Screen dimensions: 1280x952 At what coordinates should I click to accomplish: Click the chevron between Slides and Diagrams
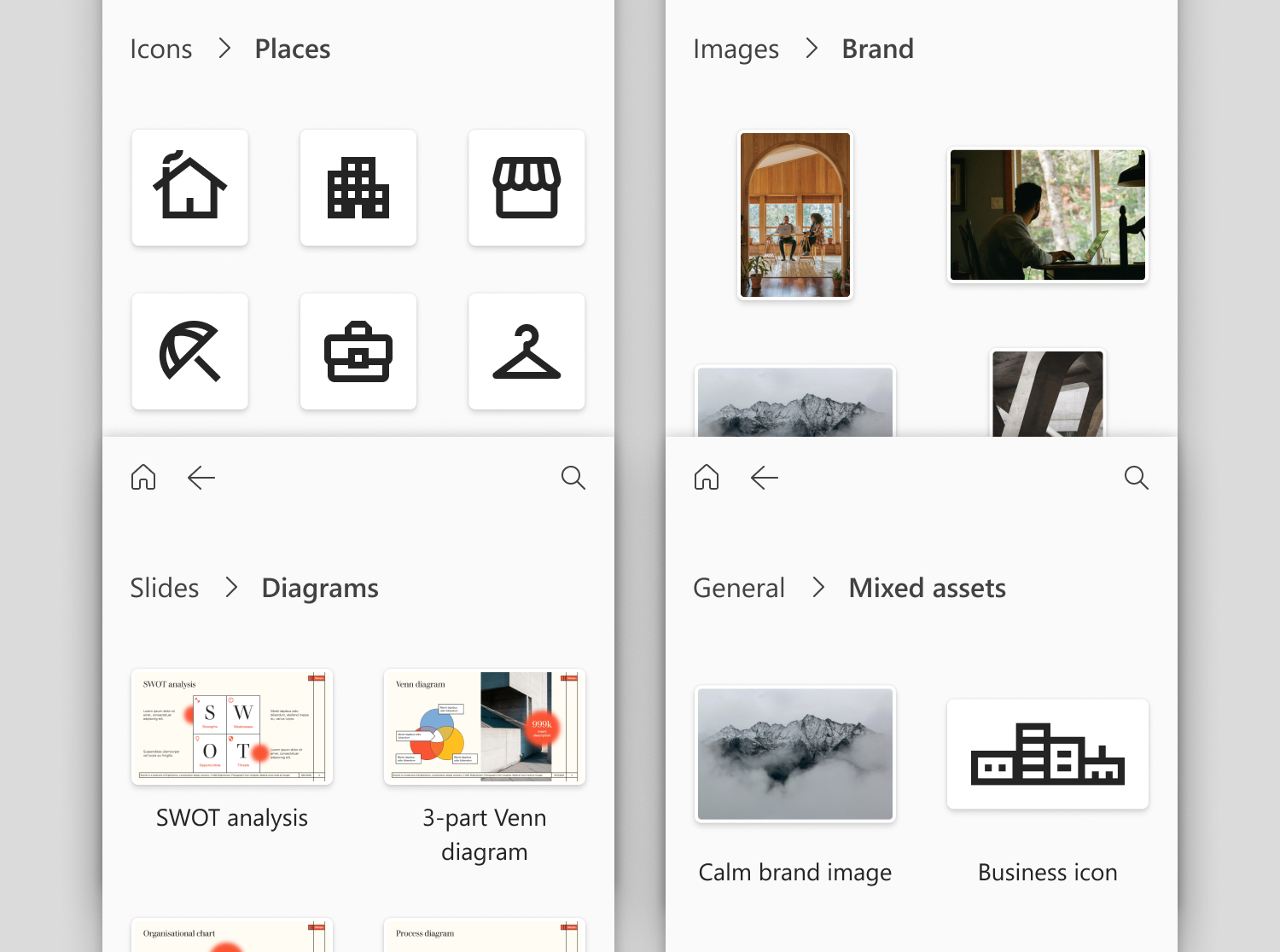(x=231, y=587)
